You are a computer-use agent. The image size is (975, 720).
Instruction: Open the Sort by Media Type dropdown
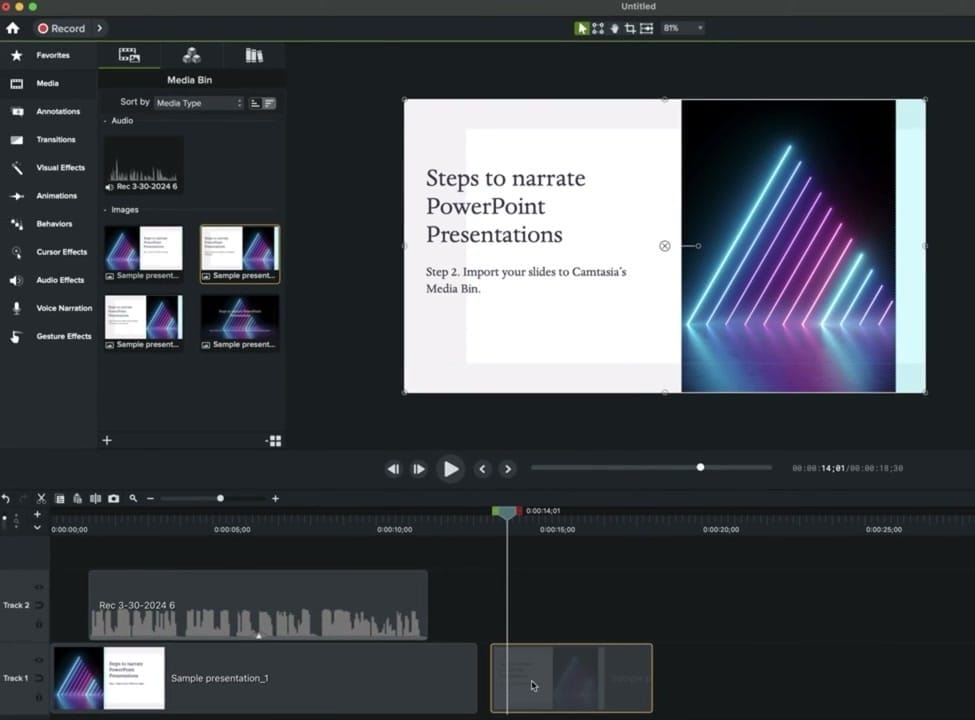point(198,103)
